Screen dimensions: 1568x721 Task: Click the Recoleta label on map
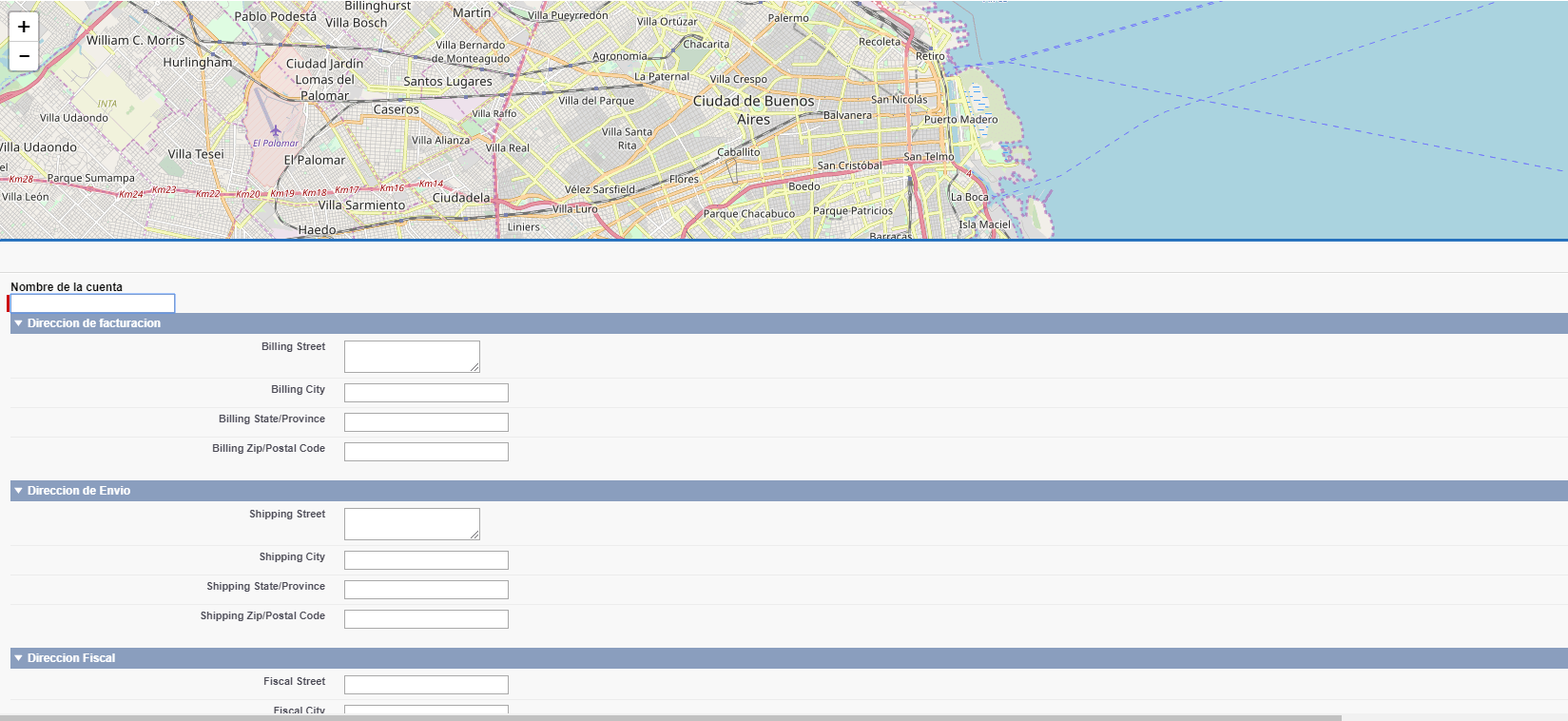[x=880, y=42]
